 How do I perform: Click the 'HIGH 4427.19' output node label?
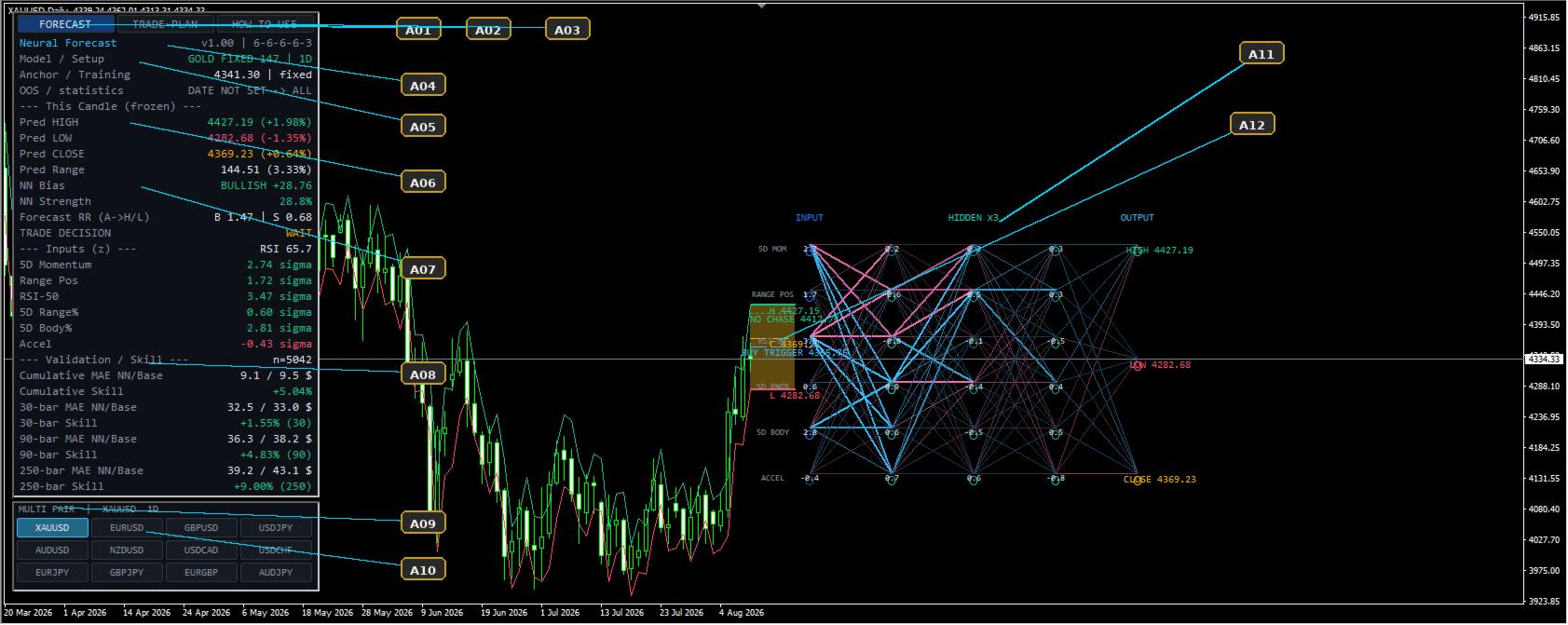pos(1160,251)
